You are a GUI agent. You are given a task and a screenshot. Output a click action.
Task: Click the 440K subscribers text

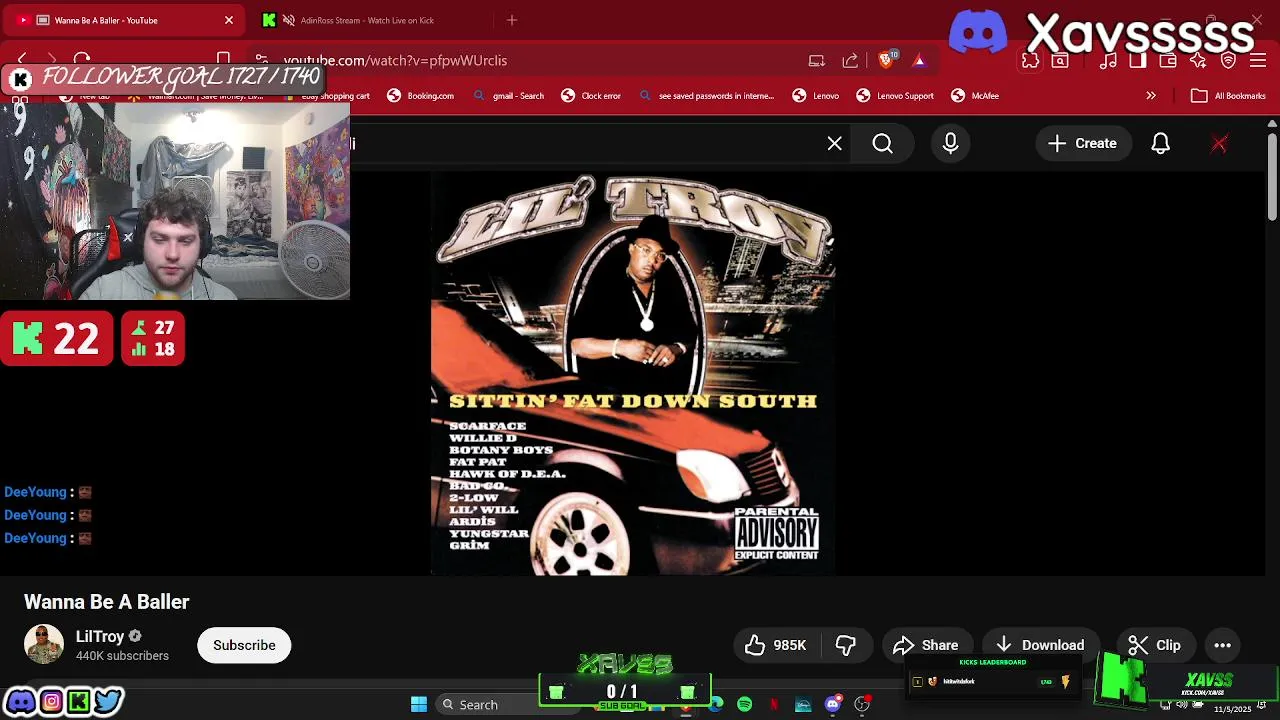point(122,656)
